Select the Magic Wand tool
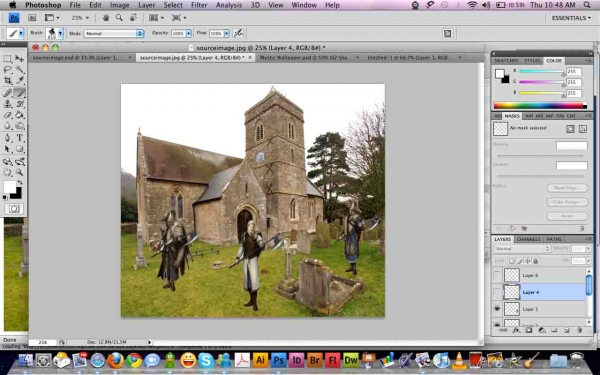600x375 pixels. pos(20,70)
